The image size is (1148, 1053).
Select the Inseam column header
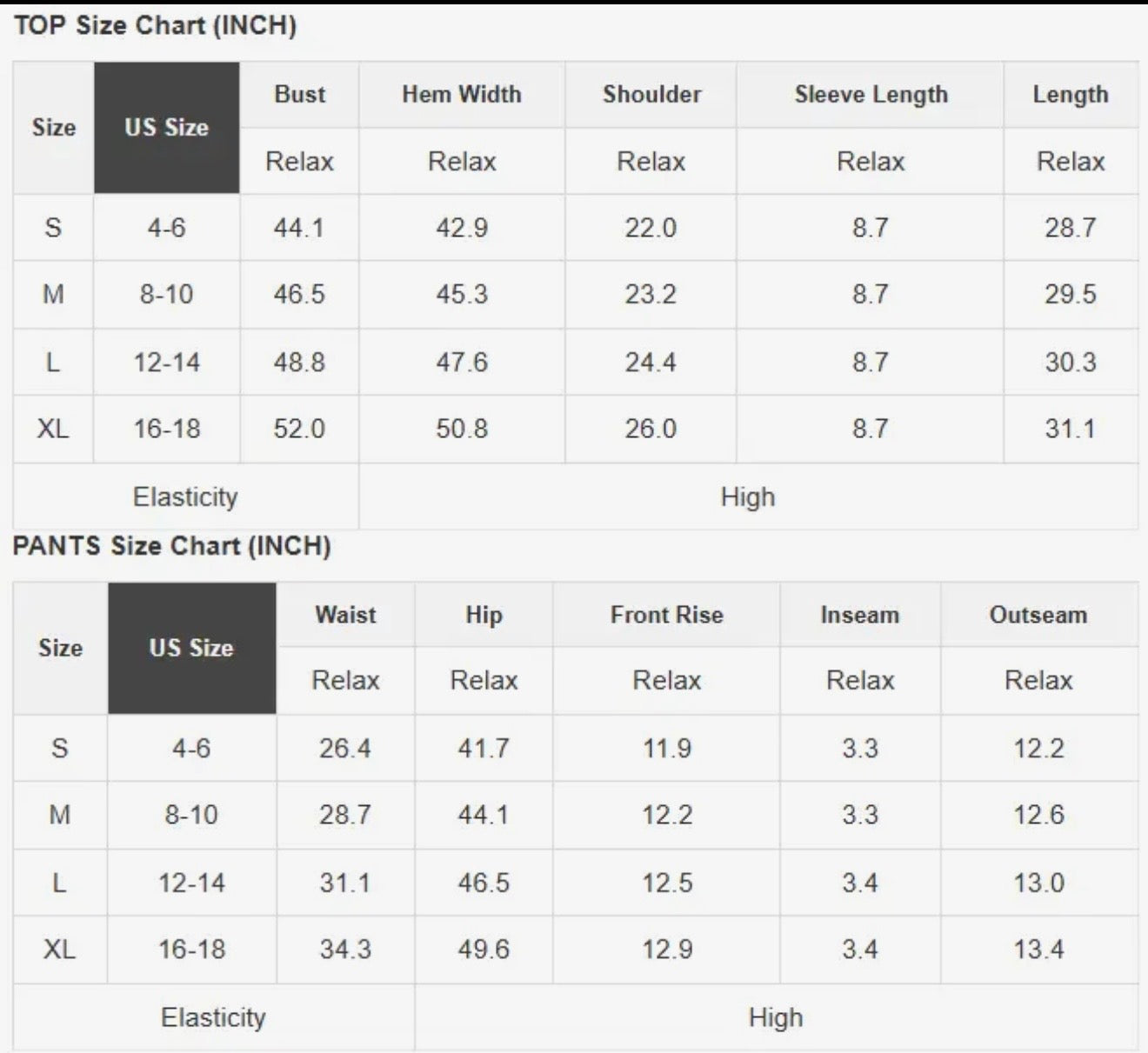coord(860,615)
